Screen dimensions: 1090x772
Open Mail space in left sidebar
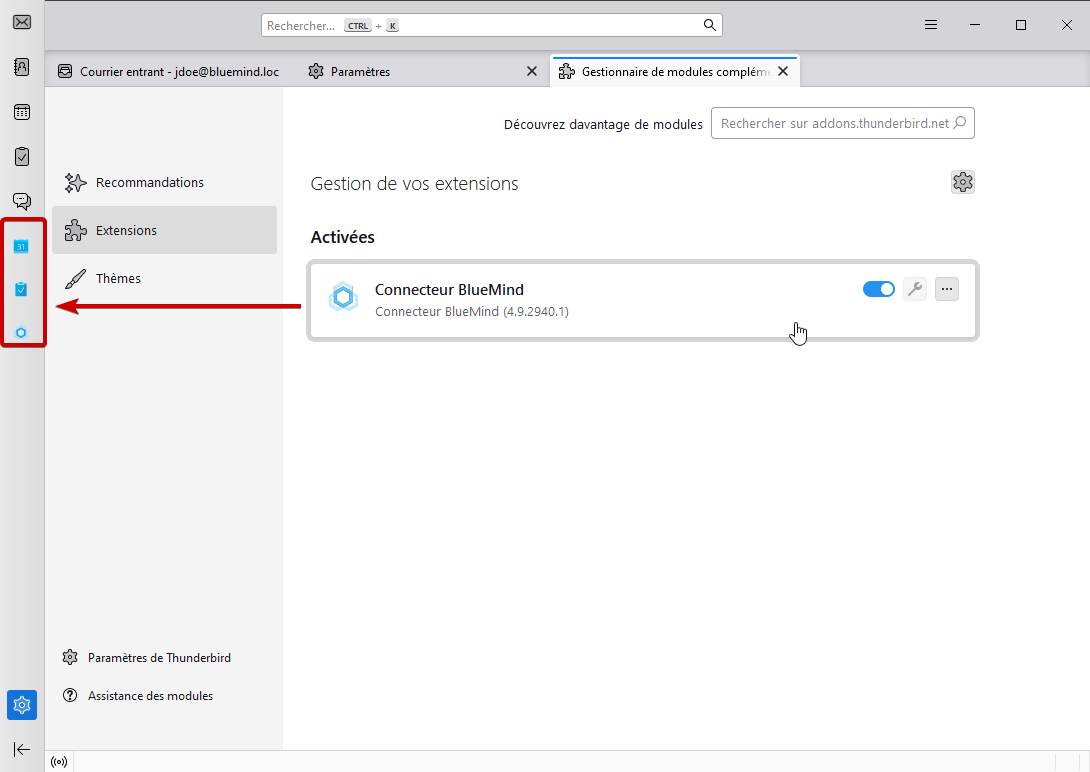(x=22, y=24)
